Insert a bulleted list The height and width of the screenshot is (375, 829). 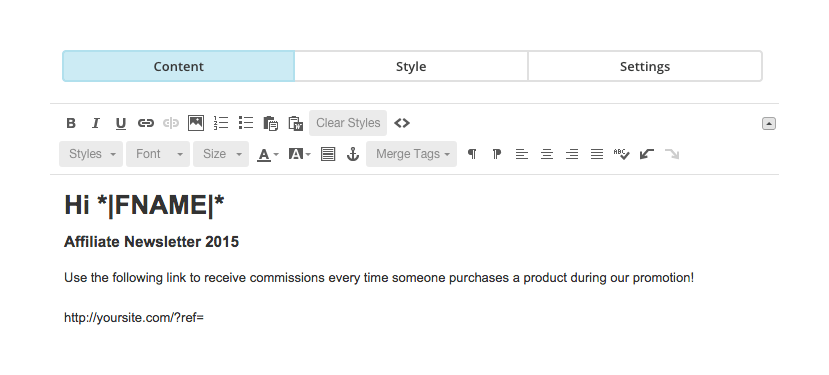246,123
